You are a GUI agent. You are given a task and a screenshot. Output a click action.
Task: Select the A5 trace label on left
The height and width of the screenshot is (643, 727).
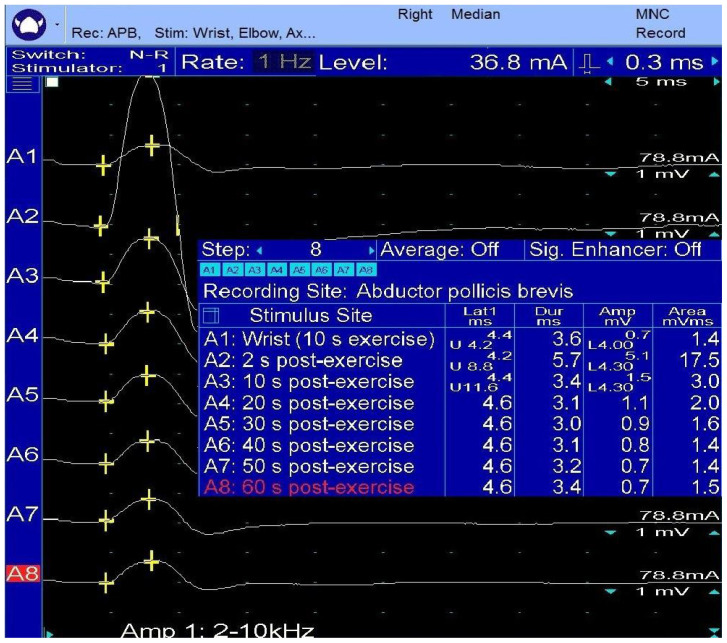click(22, 395)
